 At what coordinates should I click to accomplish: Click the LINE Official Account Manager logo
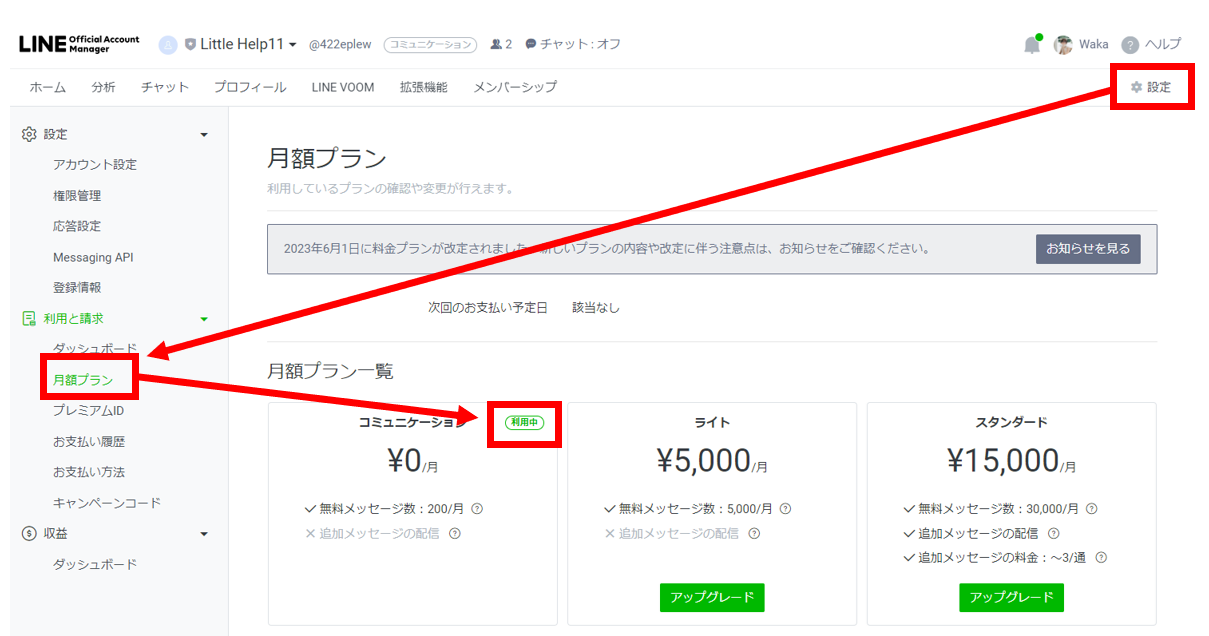pos(80,44)
